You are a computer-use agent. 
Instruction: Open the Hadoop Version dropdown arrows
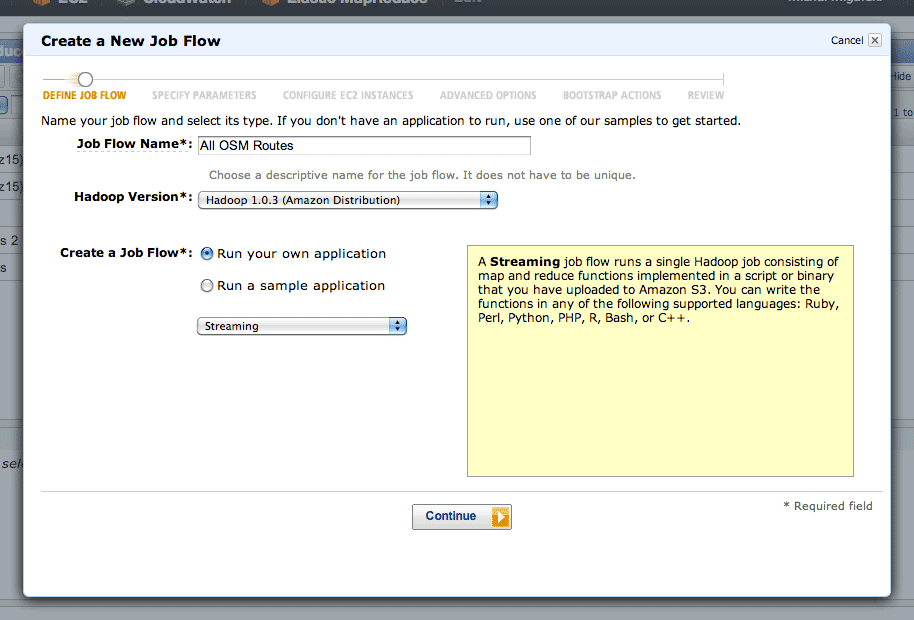click(488, 200)
